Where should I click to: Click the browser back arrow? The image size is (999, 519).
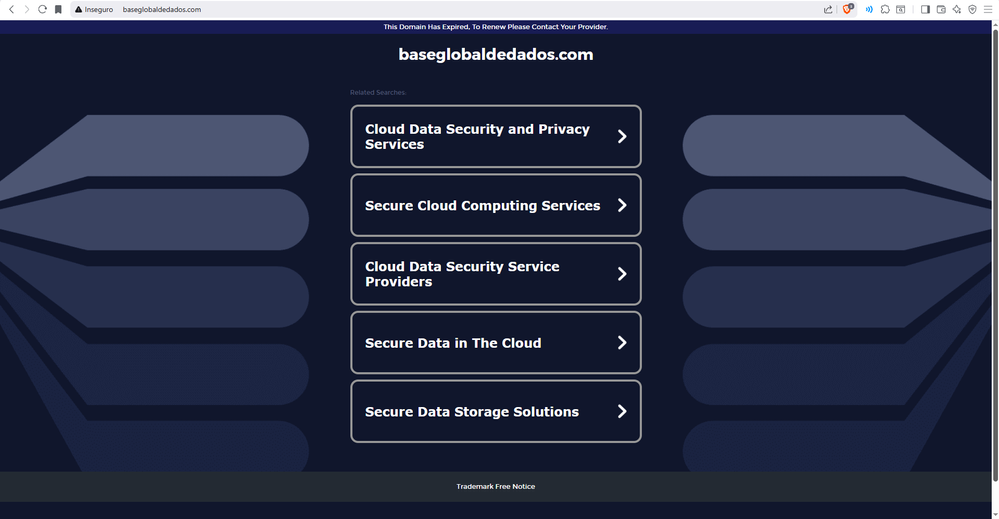tap(11, 9)
